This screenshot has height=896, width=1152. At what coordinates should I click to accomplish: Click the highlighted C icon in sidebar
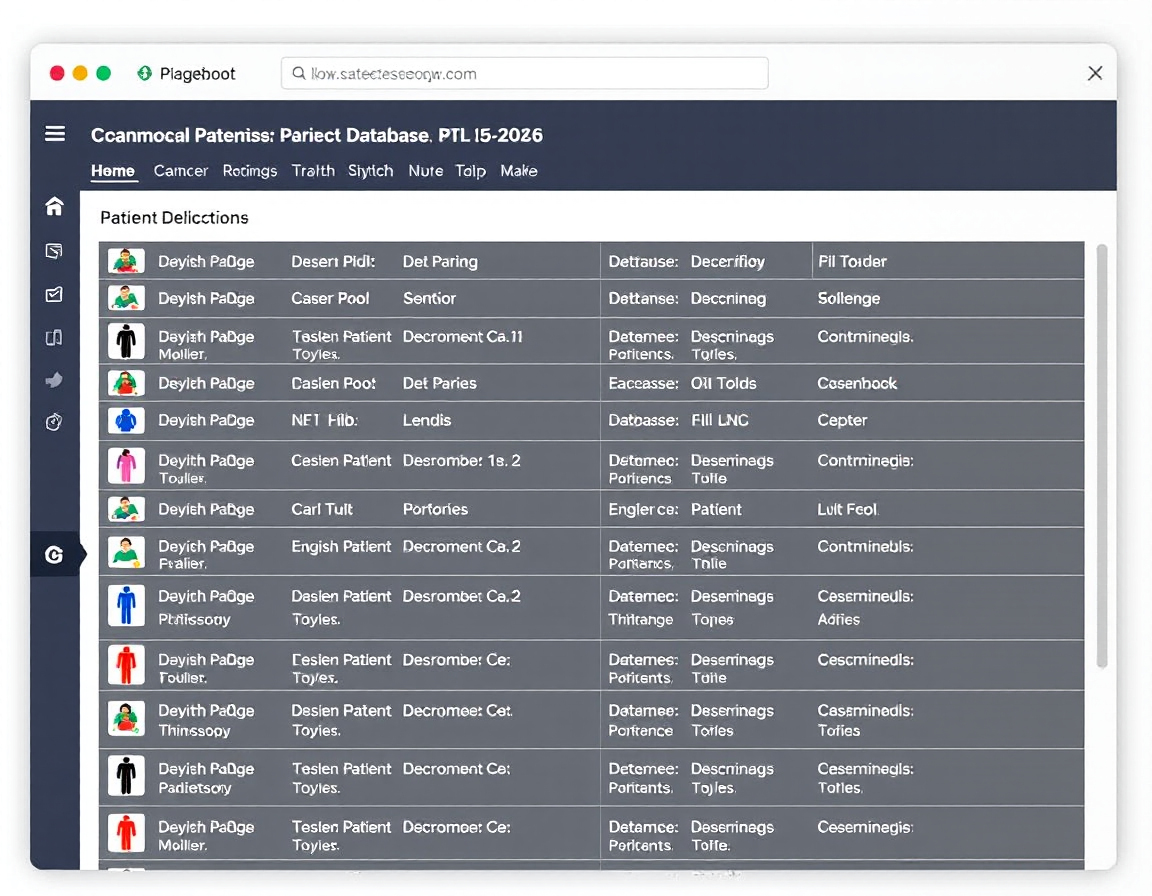click(54, 554)
